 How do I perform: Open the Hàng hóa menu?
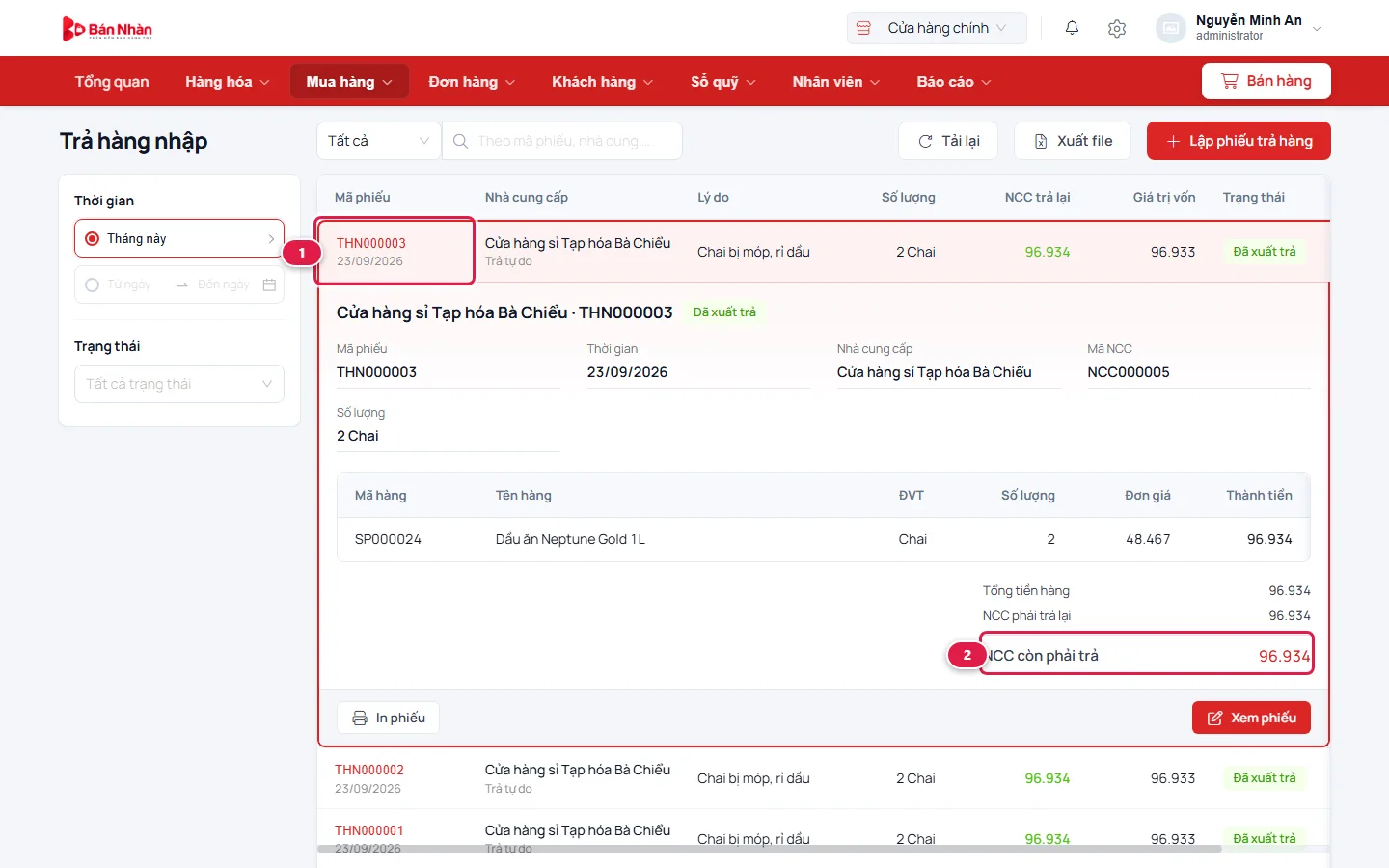pyautogui.click(x=228, y=82)
